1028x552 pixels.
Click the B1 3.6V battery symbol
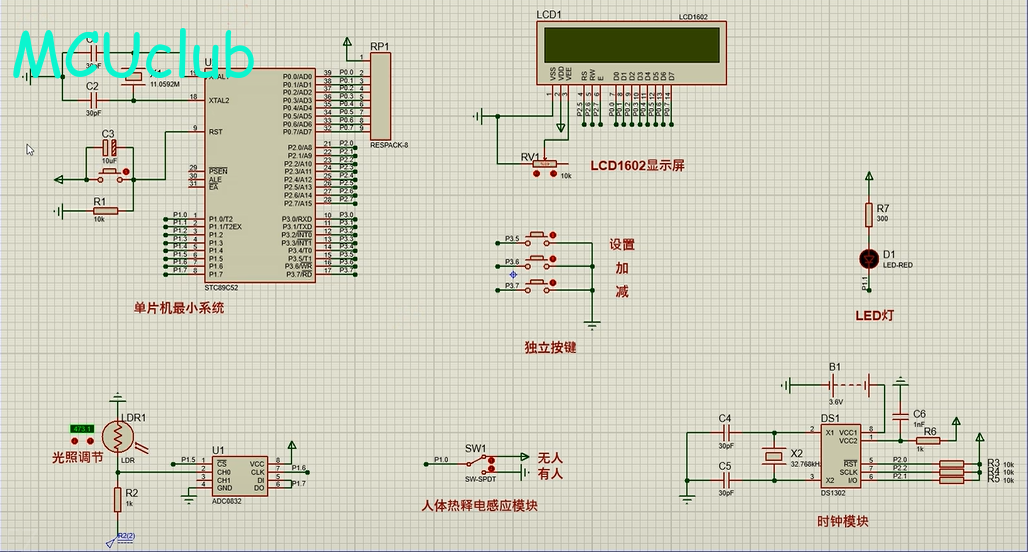click(834, 384)
